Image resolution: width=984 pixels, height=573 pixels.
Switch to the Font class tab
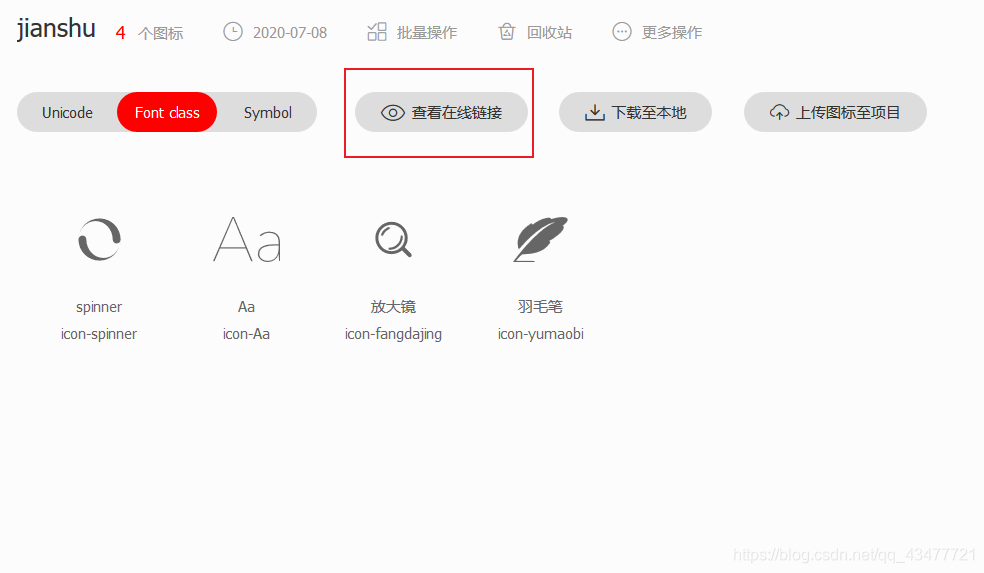167,112
